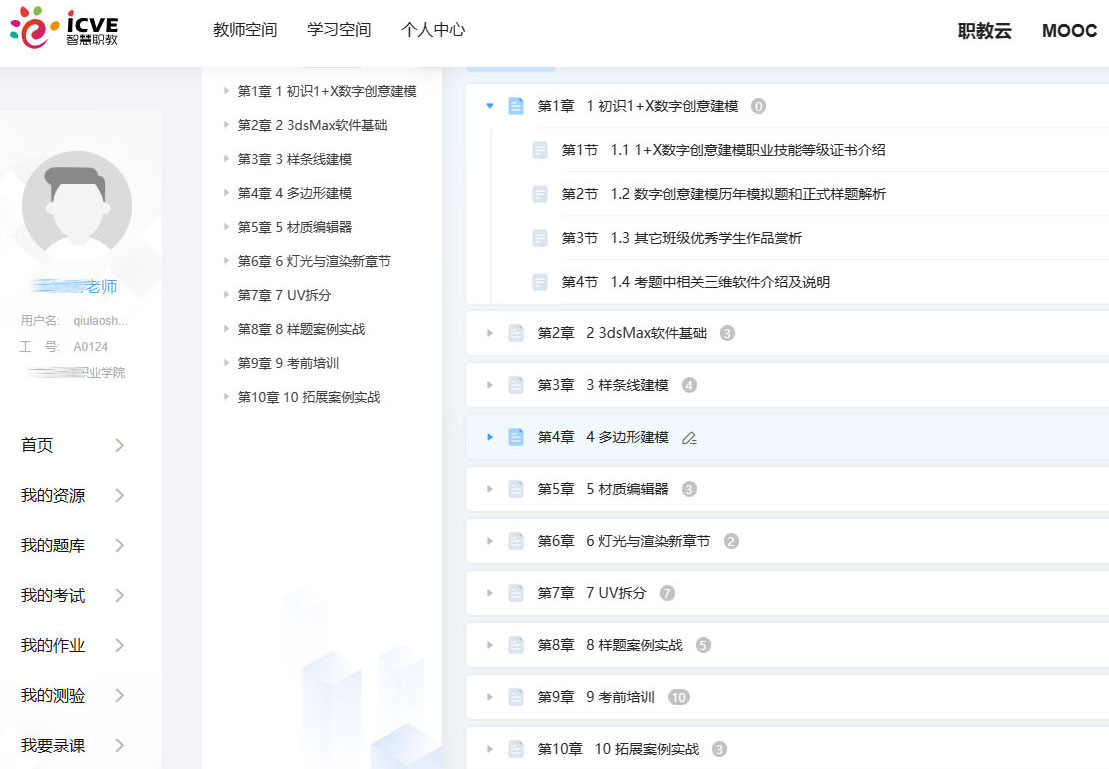Image resolution: width=1109 pixels, height=769 pixels.
Task: Select 第3章 样条线建模 in outline tree
Action: pyautogui.click(x=294, y=159)
